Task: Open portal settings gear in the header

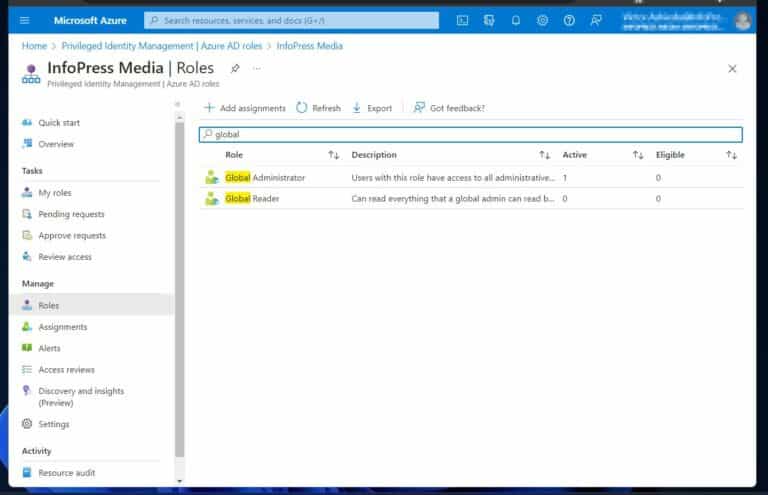Action: coord(542,21)
